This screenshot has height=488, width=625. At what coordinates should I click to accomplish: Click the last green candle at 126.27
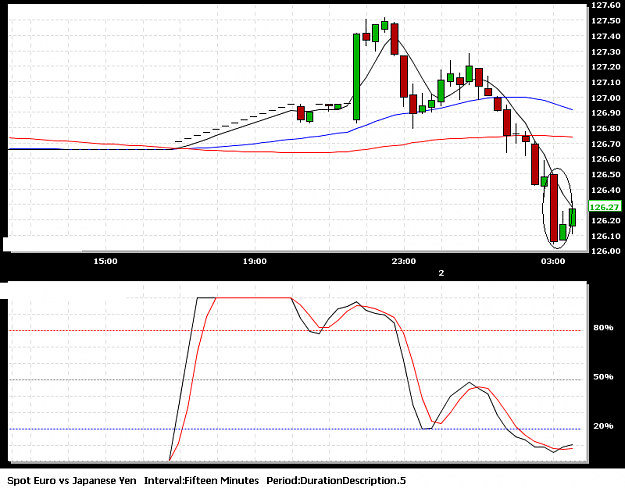573,217
